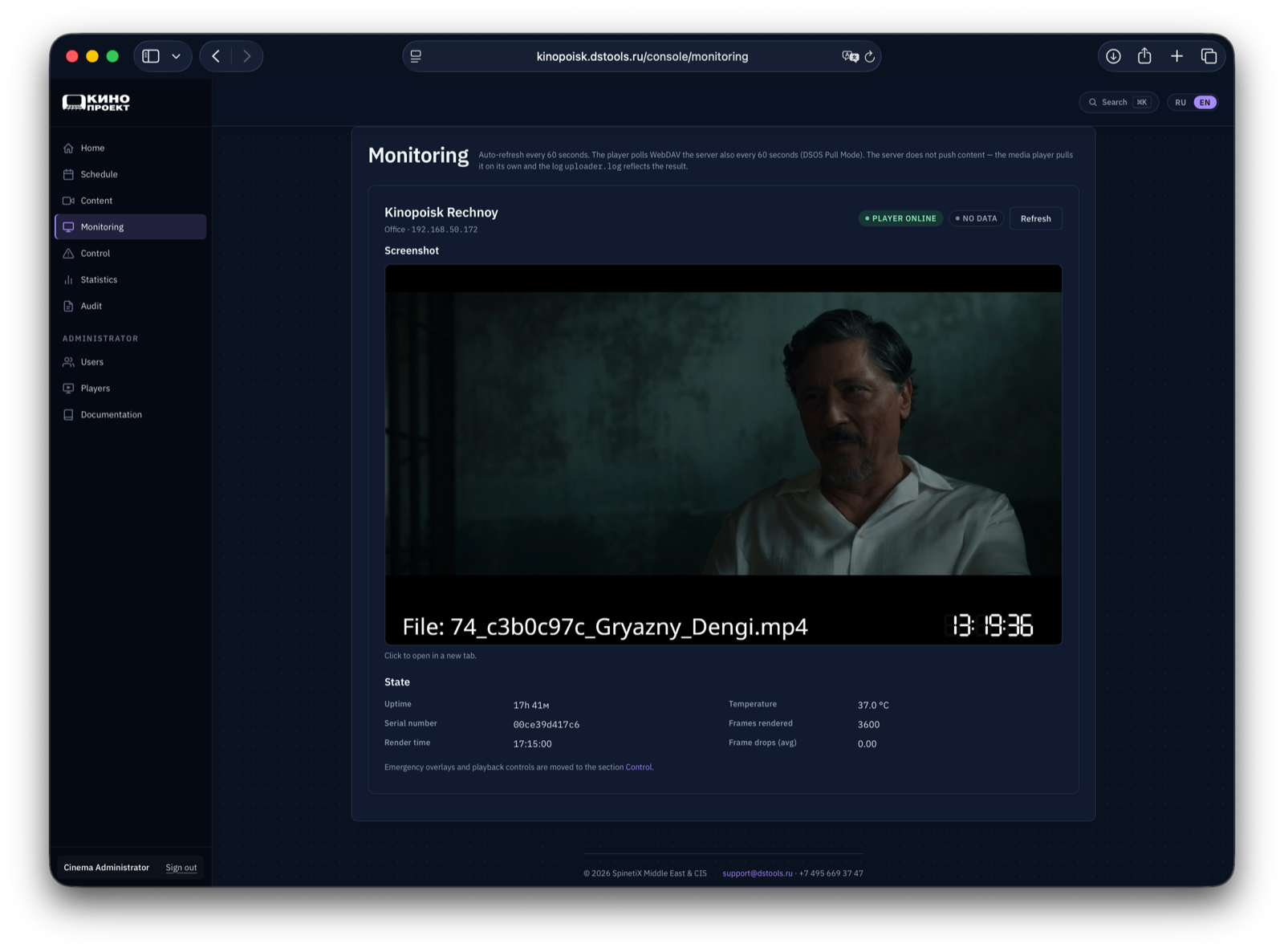This screenshot has height=952, width=1284.
Task: Click the ADMINISTRATOR section label
Action: (x=100, y=339)
